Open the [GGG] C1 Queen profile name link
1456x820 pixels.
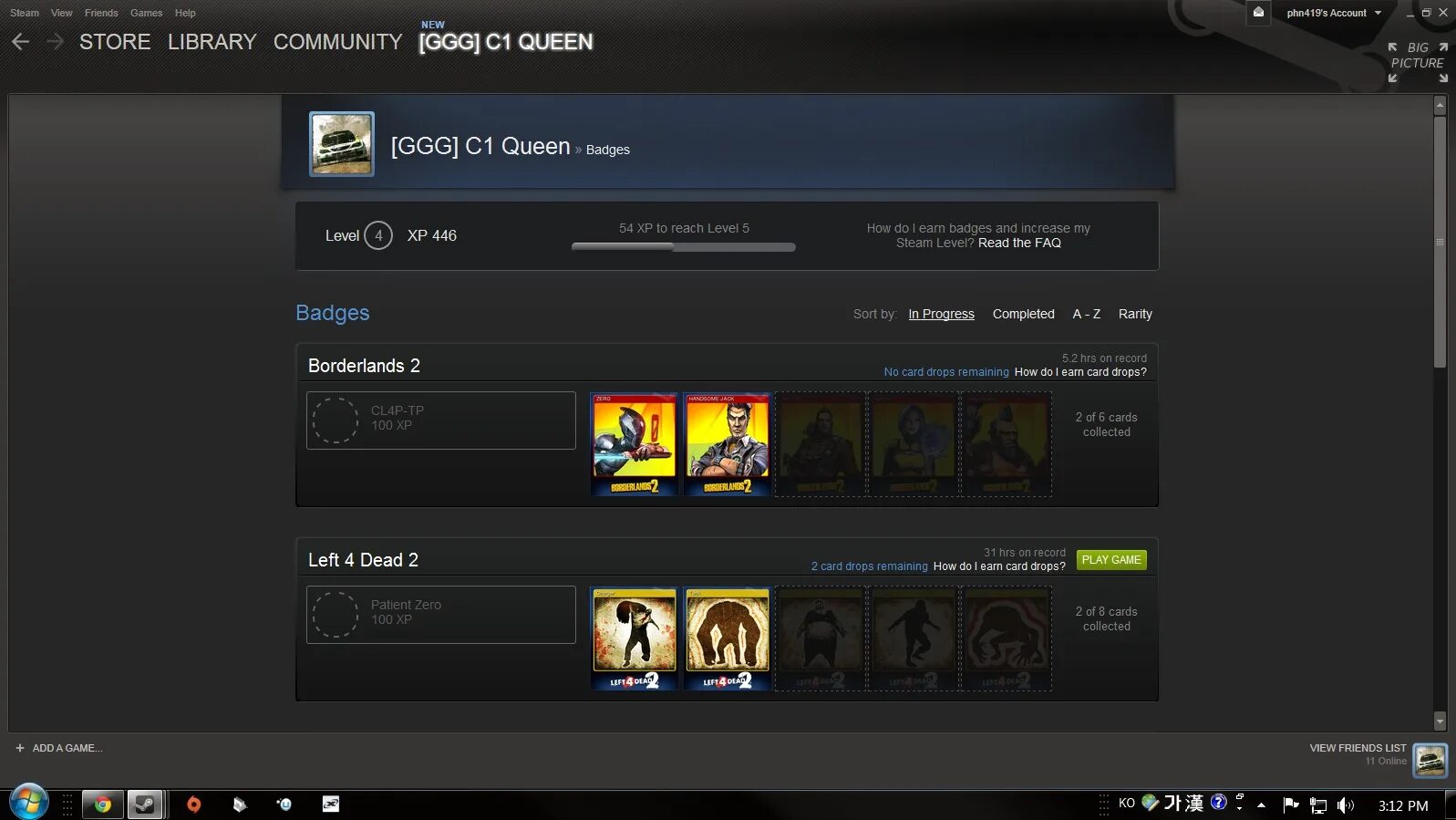[x=480, y=146]
